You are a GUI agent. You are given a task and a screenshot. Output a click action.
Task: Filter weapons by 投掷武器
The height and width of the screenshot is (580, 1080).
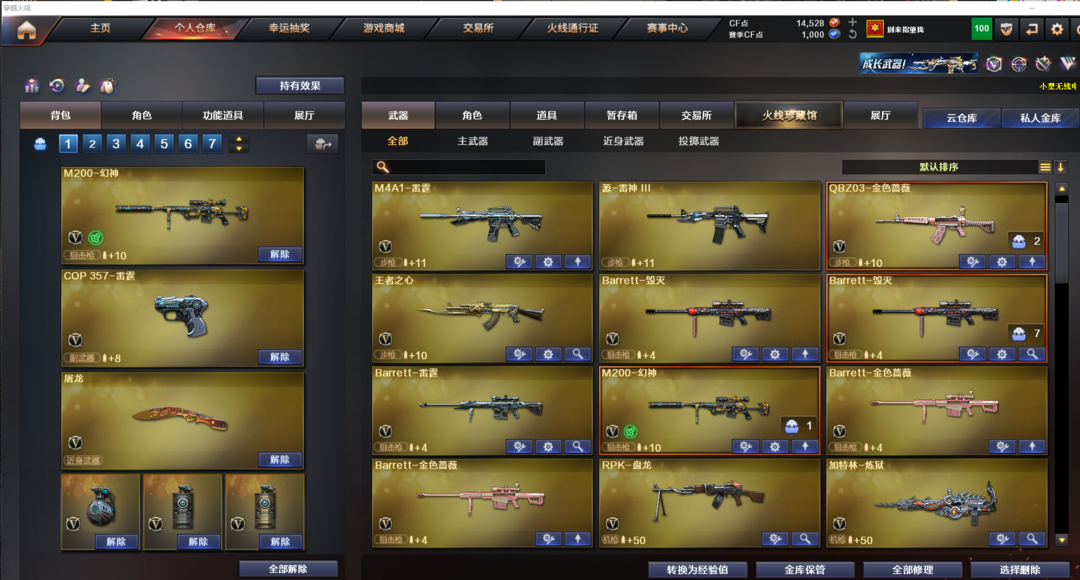(x=698, y=141)
